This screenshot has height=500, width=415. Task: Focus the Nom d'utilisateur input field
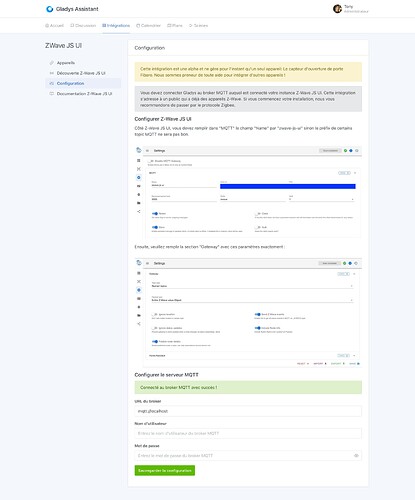click(248, 433)
